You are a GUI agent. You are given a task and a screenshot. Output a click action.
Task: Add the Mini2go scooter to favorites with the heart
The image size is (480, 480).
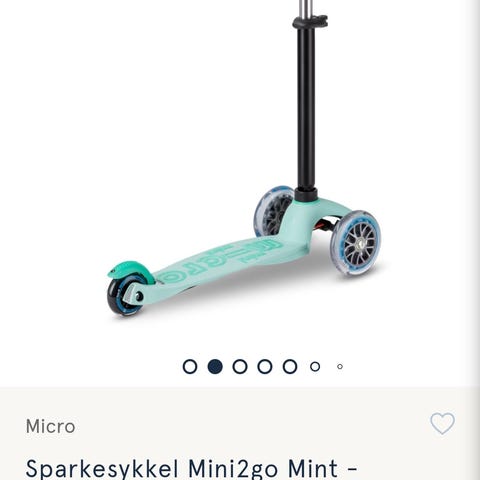point(442,423)
